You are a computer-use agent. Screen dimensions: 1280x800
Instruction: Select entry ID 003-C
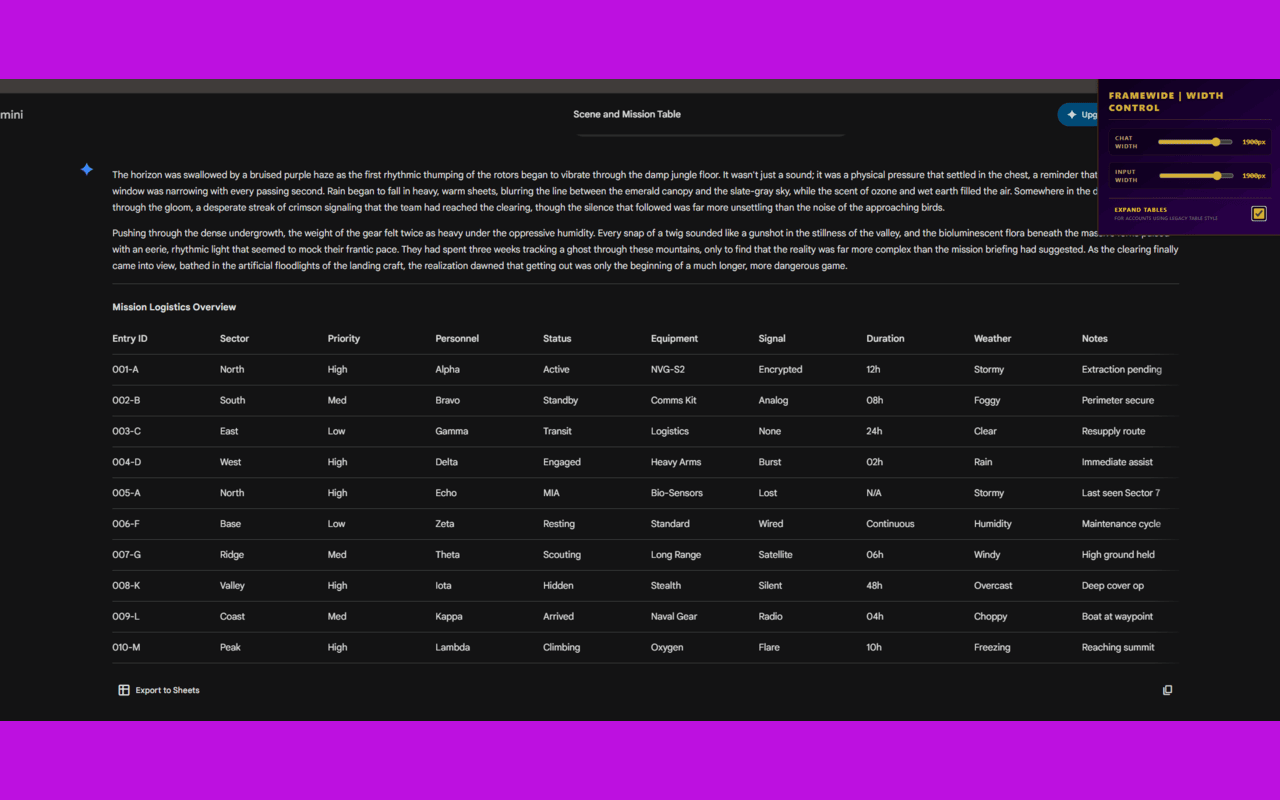tap(127, 432)
